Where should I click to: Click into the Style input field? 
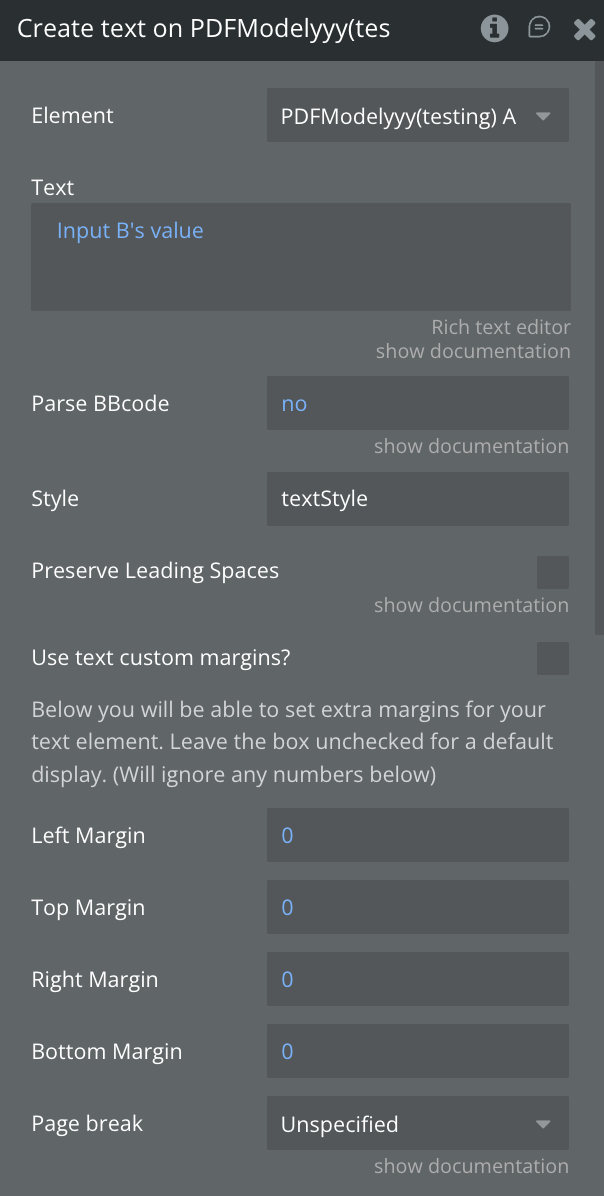[417, 499]
